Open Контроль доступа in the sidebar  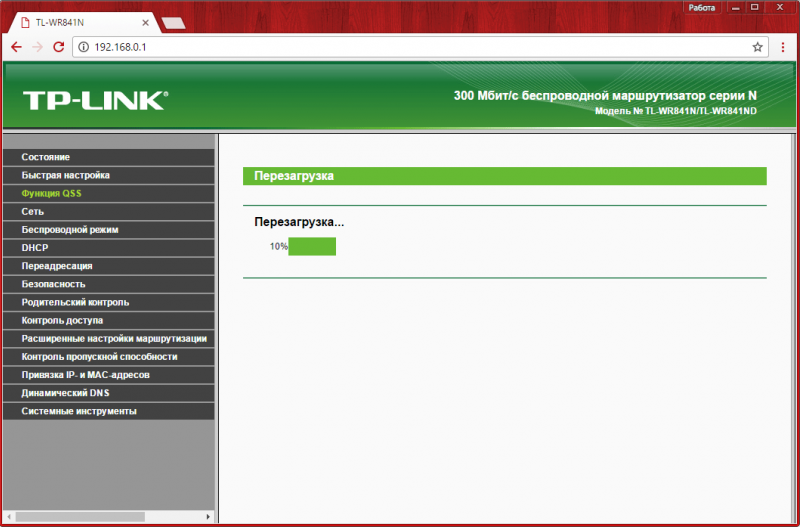tap(109, 320)
